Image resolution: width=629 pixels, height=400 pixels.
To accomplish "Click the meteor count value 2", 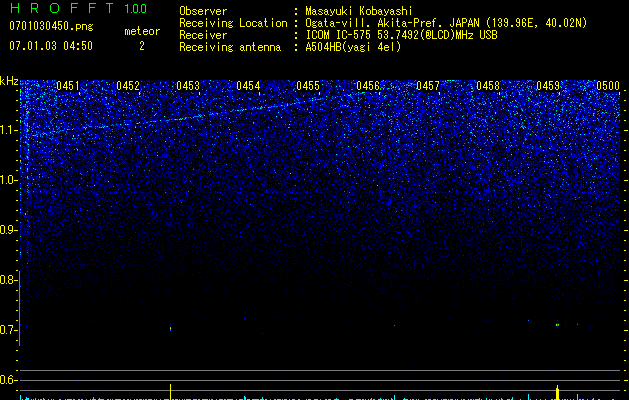I will tap(142, 46).
